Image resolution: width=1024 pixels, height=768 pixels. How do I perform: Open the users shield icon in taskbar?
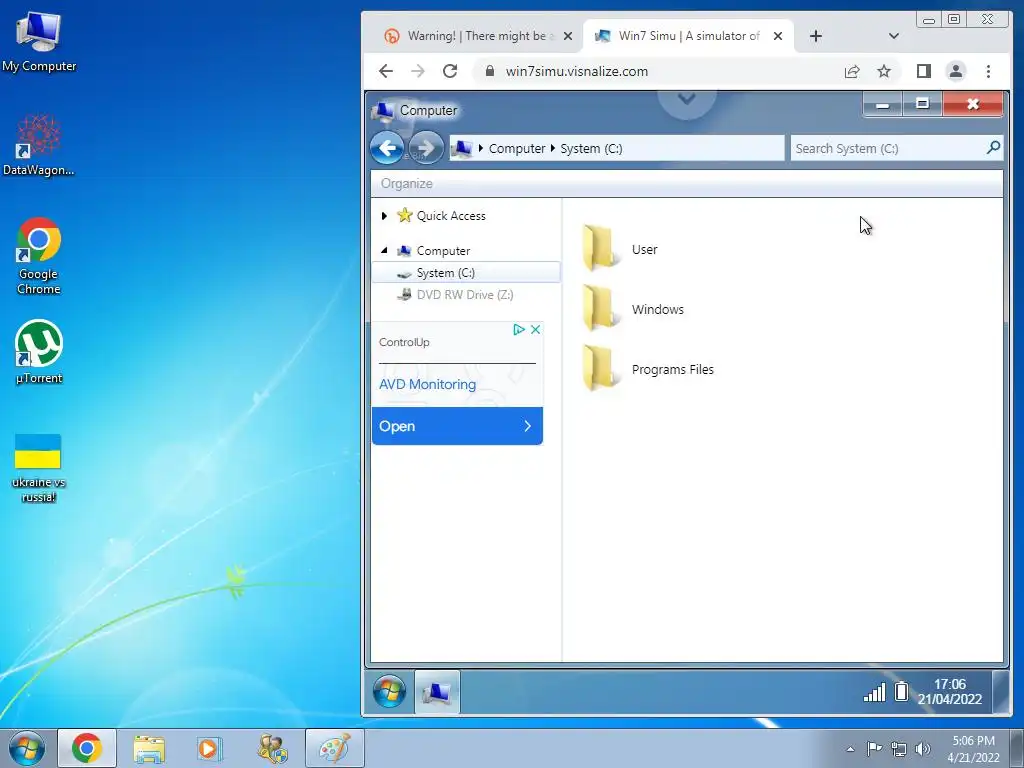(272, 748)
